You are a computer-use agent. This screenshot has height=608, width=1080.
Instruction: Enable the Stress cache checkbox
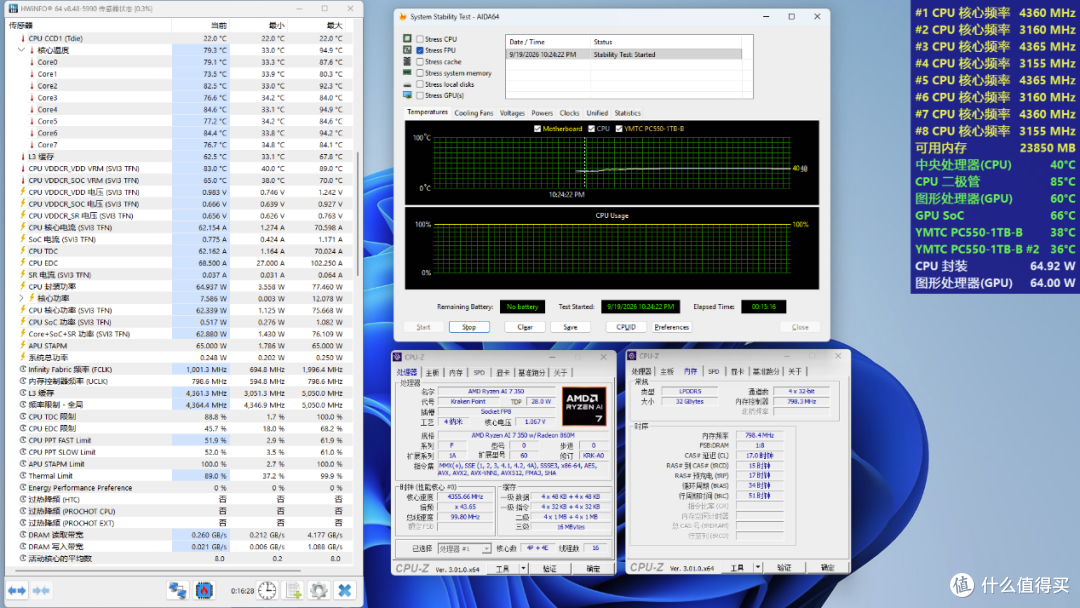[x=420, y=62]
